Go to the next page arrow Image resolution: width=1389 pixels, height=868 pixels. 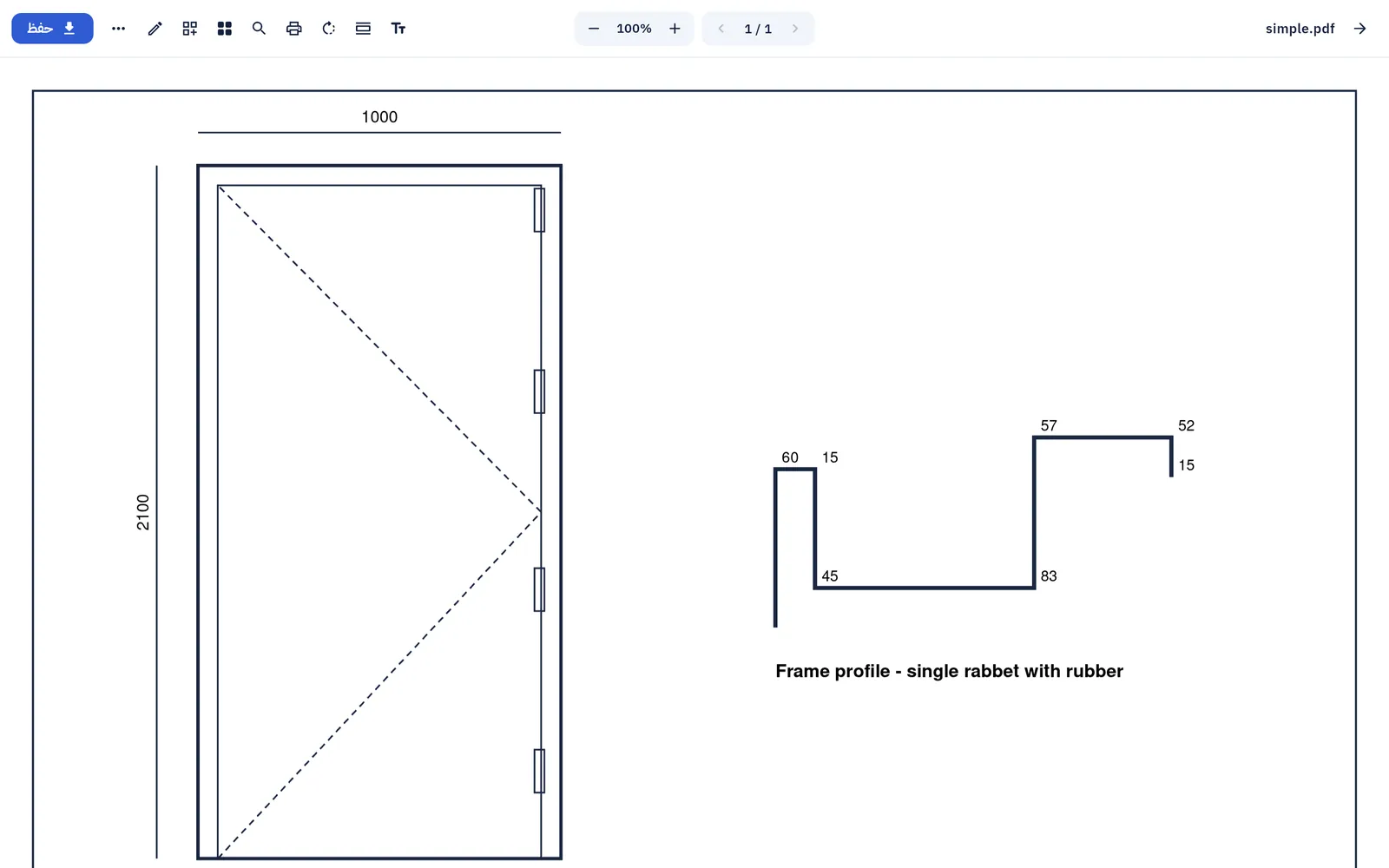coord(795,29)
